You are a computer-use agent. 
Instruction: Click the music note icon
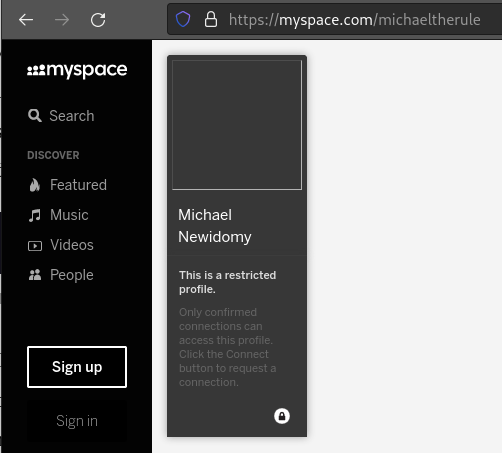pyautogui.click(x=35, y=215)
